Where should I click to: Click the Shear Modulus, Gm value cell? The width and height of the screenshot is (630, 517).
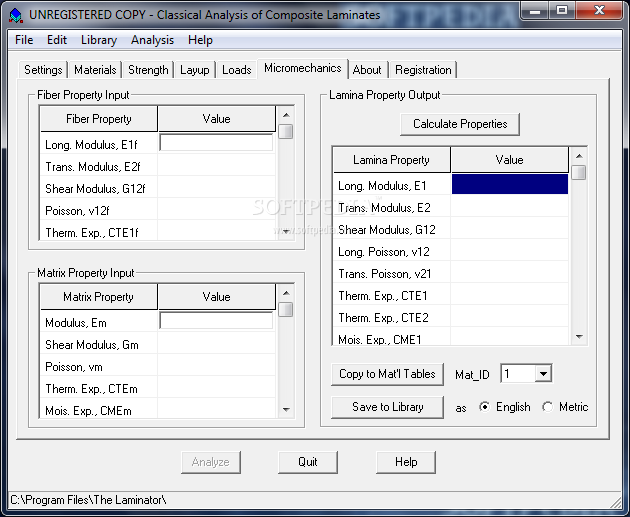pyautogui.click(x=217, y=344)
